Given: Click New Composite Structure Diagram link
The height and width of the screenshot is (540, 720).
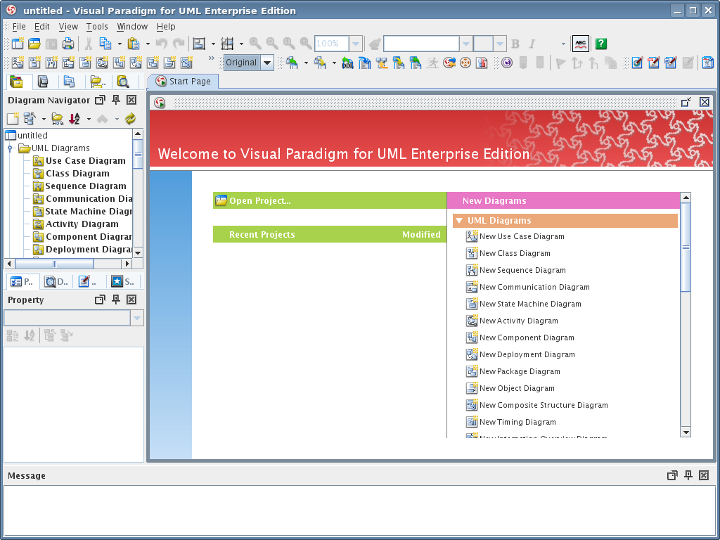Looking at the screenshot, I should click(544, 405).
